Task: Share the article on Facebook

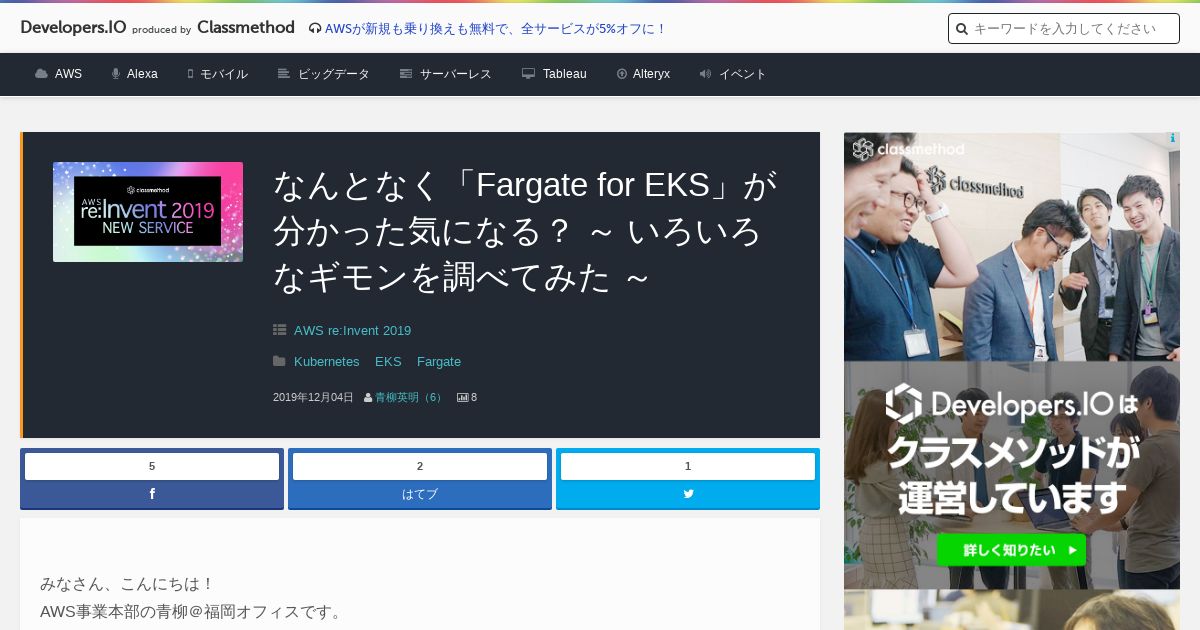Action: click(x=152, y=494)
